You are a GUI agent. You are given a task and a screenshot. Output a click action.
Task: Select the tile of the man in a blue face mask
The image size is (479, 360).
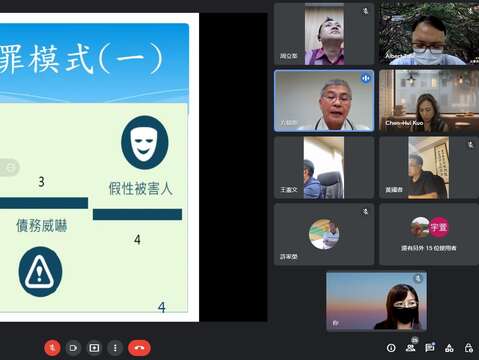[429, 34]
